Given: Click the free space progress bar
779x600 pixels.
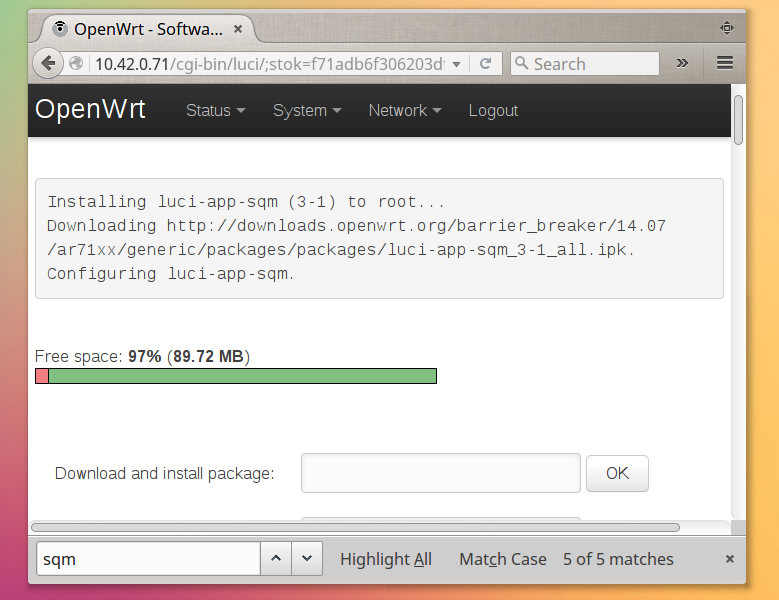Looking at the screenshot, I should (x=236, y=376).
